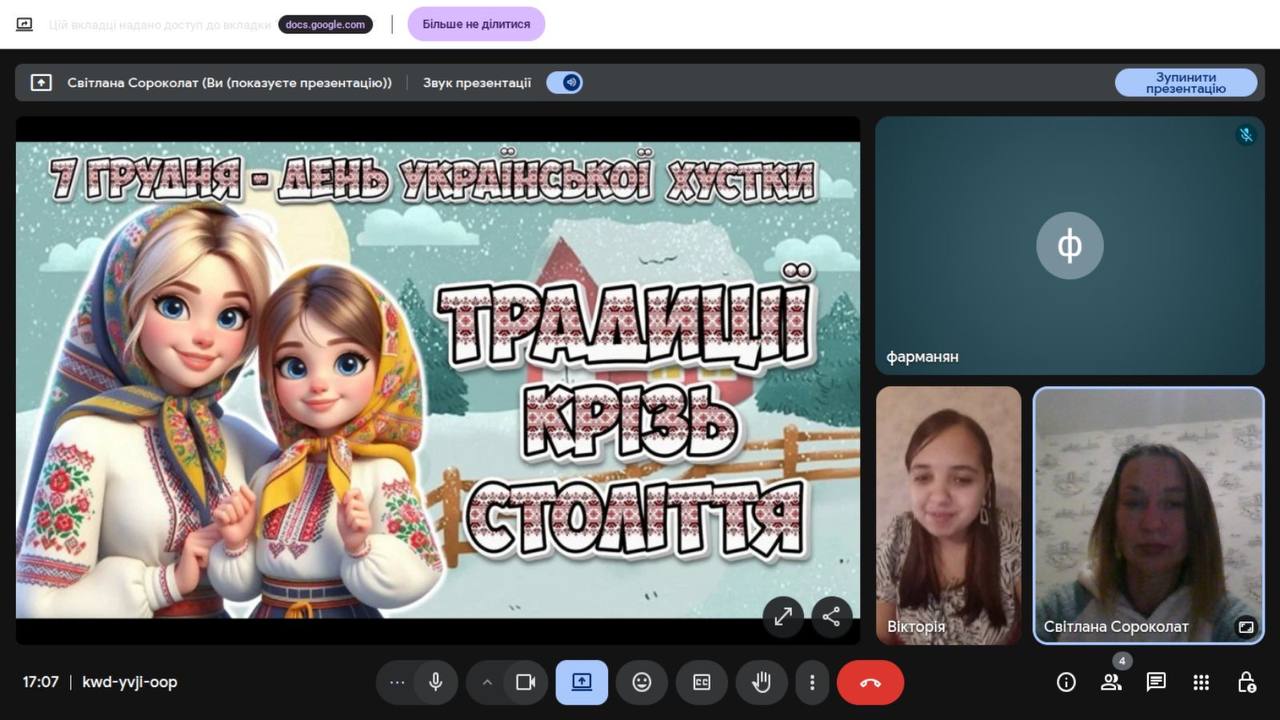Expand the presentation to fullscreen
This screenshot has width=1280, height=720.
point(783,617)
